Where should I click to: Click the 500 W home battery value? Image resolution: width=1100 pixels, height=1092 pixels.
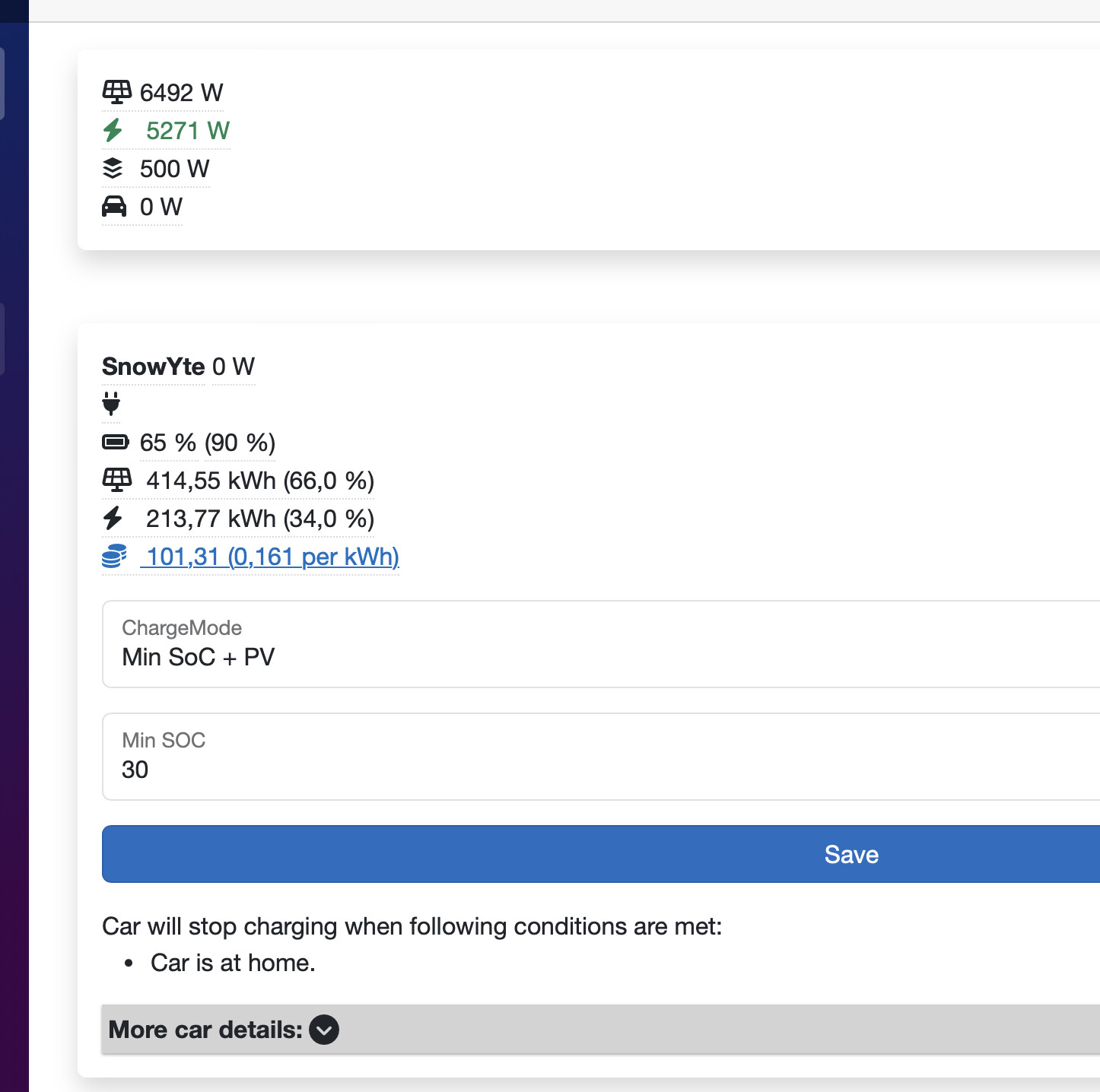pyautogui.click(x=174, y=169)
